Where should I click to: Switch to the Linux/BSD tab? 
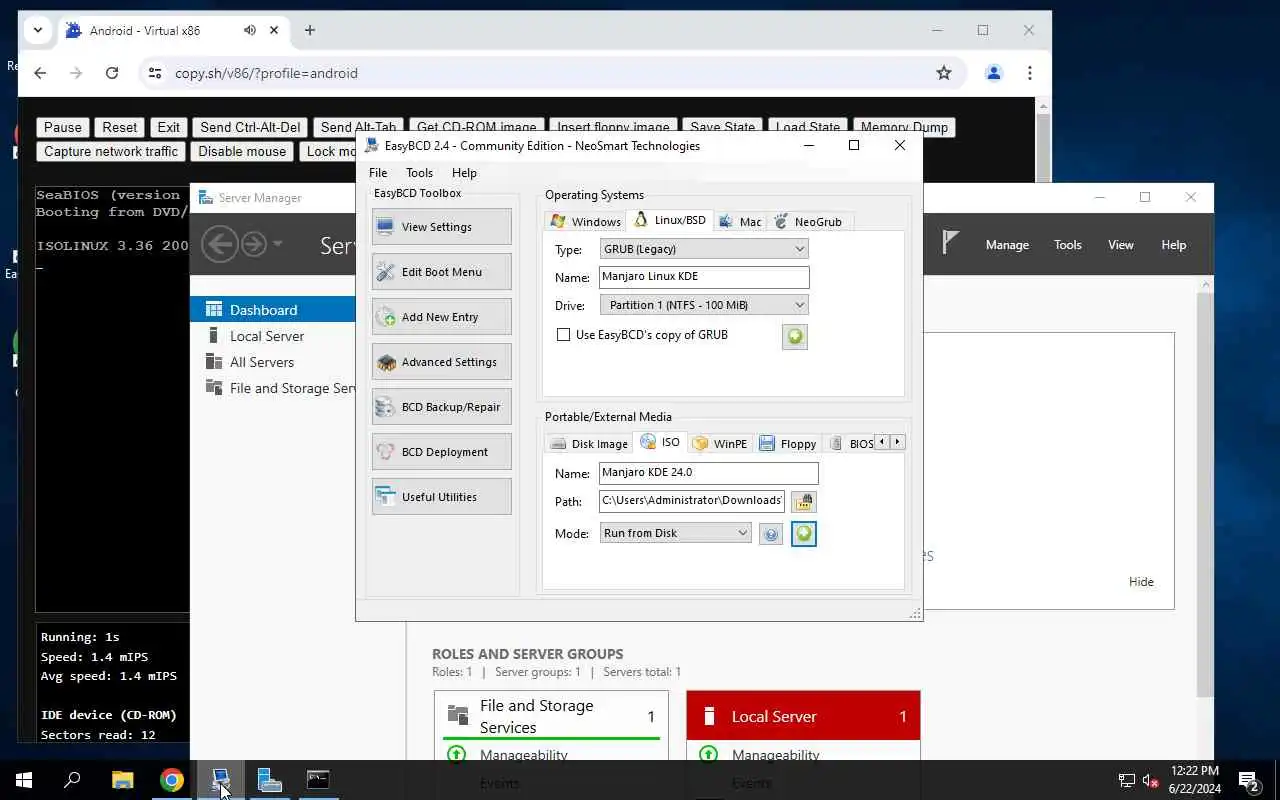pos(670,220)
